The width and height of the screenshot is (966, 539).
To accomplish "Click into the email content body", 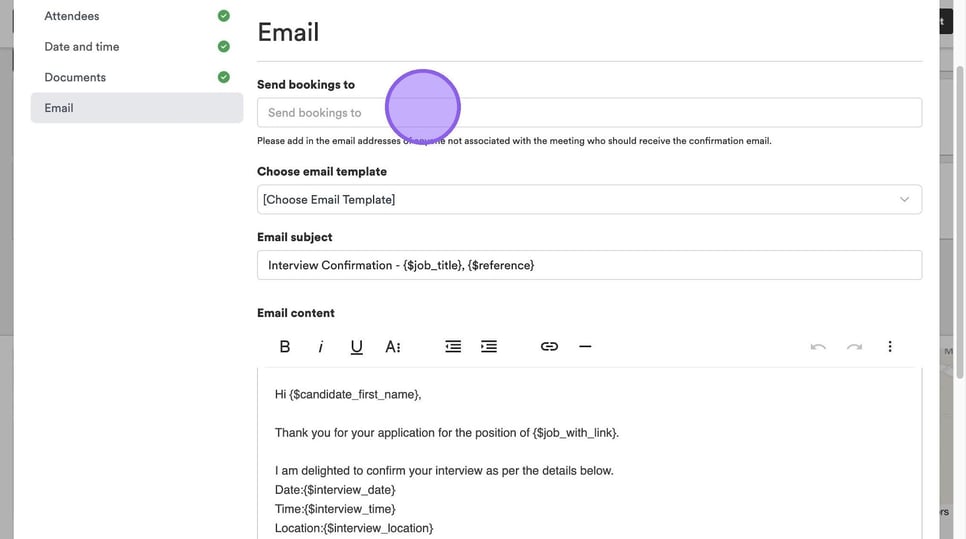I will click(x=589, y=452).
